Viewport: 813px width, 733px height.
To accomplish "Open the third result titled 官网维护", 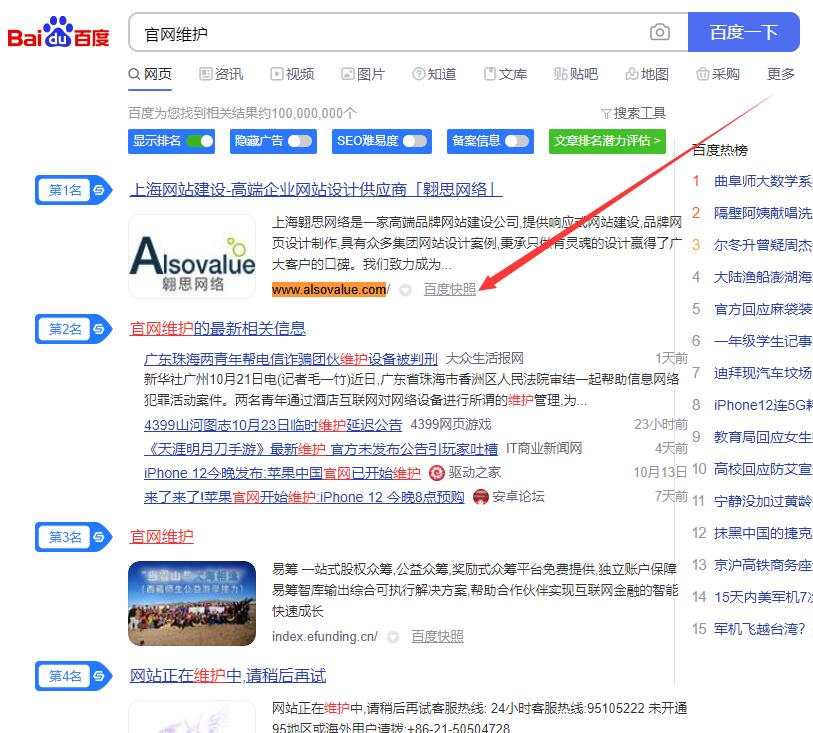I will coord(162,537).
